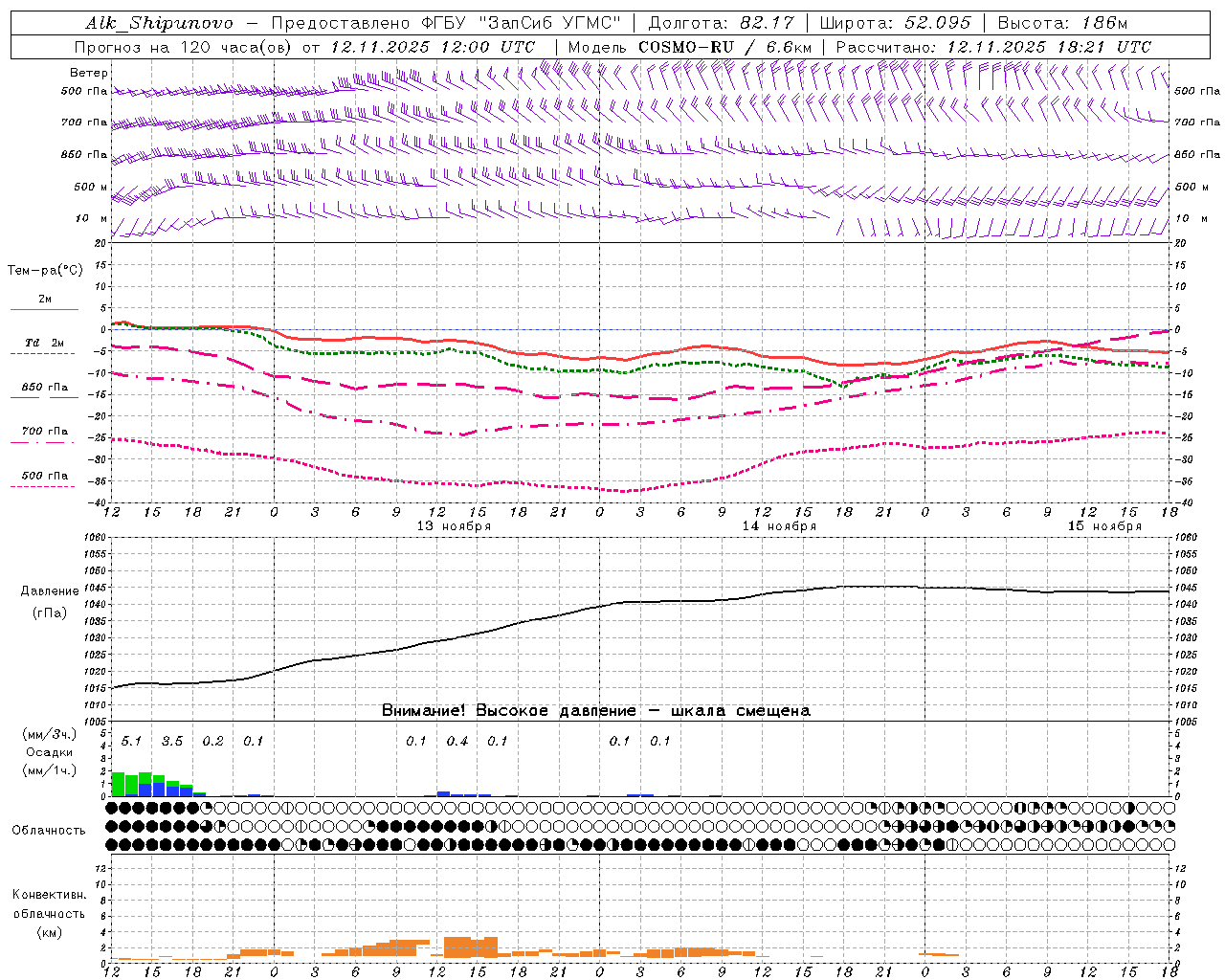Click the '700 гПа' dash-dot legend line sample
The width and height of the screenshot is (1225, 980).
click(x=42, y=442)
